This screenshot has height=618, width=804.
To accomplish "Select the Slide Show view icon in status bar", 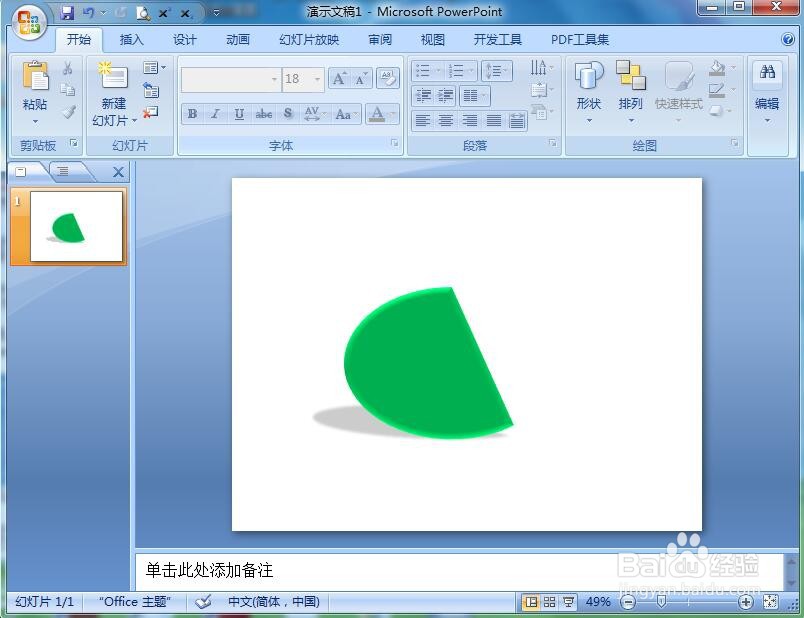I will [567, 602].
